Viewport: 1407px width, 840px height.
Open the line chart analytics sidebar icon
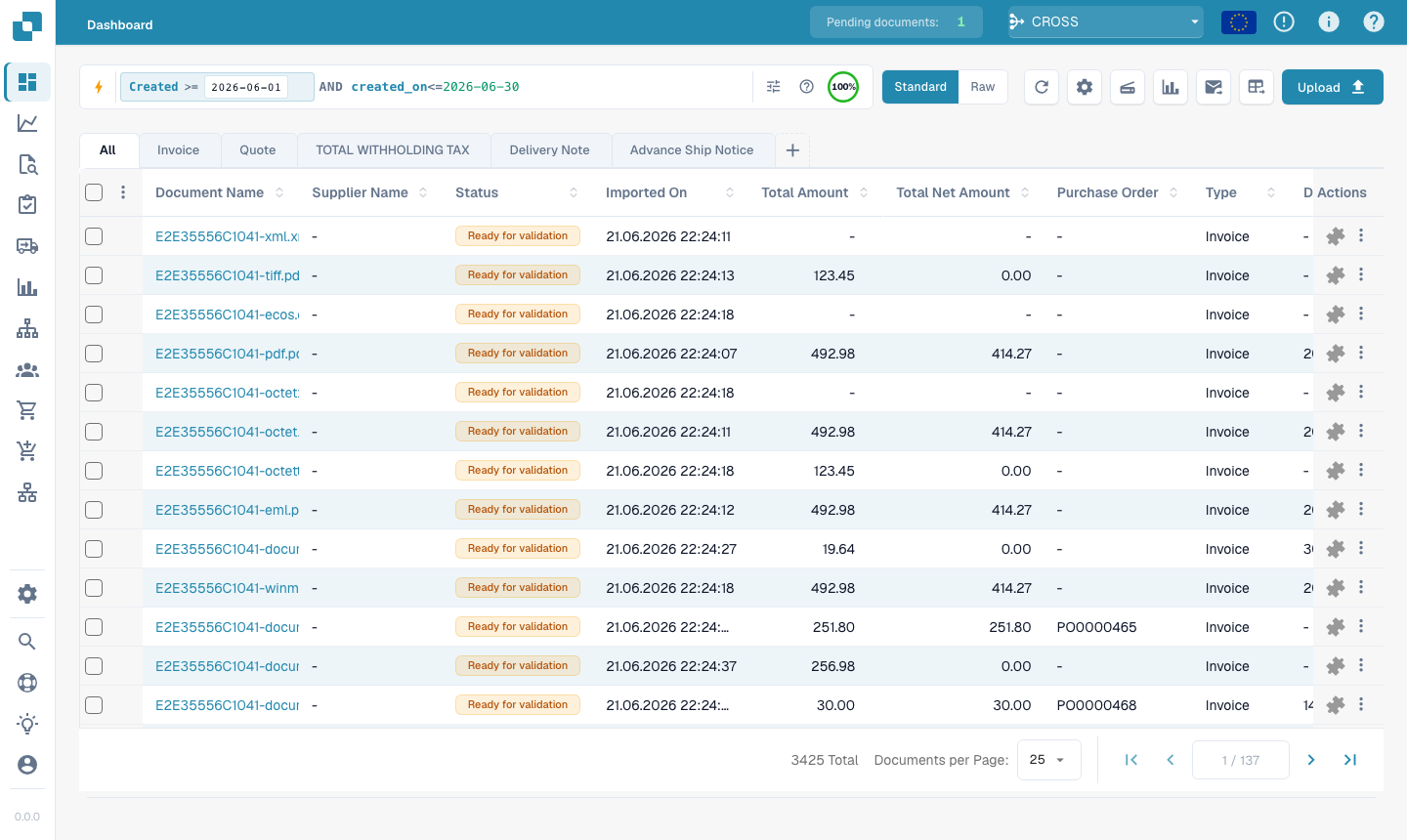(x=27, y=123)
